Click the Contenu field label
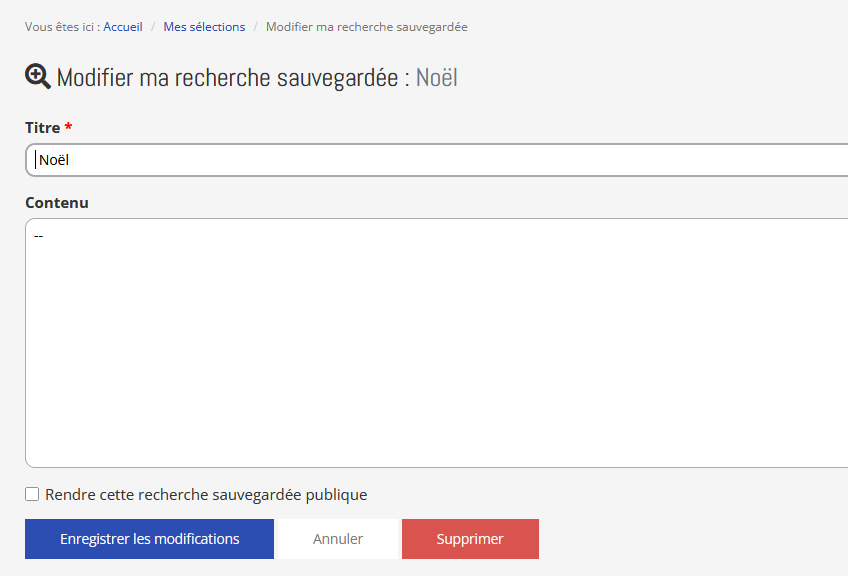The width and height of the screenshot is (848, 576). click(x=57, y=202)
